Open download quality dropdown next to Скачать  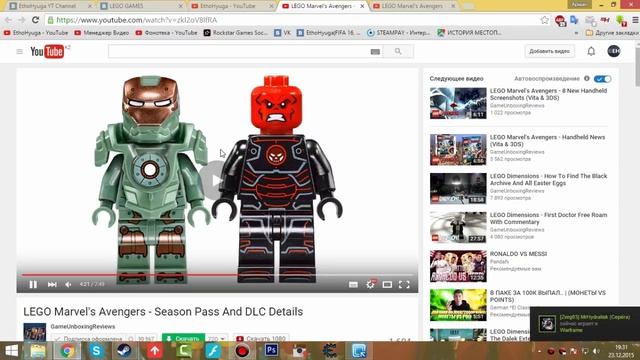tap(217, 338)
